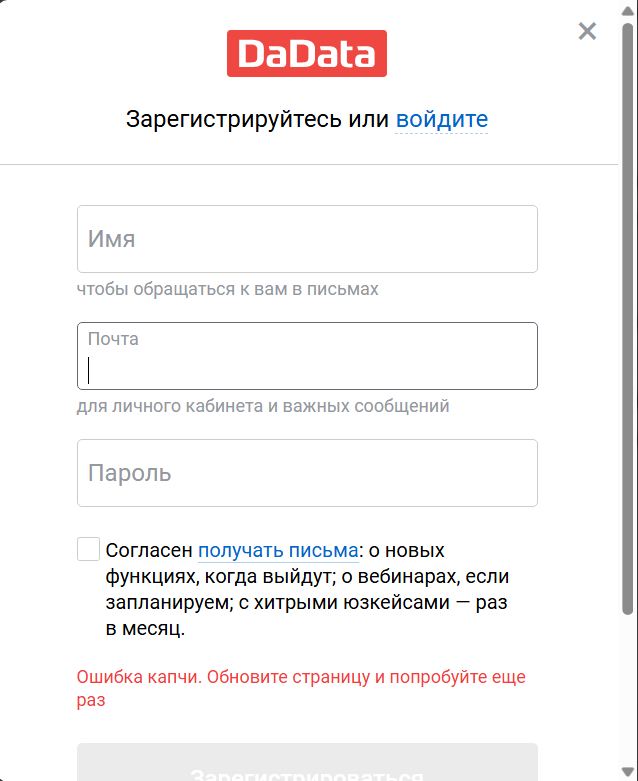The image size is (638, 781).
Task: Click inside the Почта email field
Action: (x=307, y=356)
